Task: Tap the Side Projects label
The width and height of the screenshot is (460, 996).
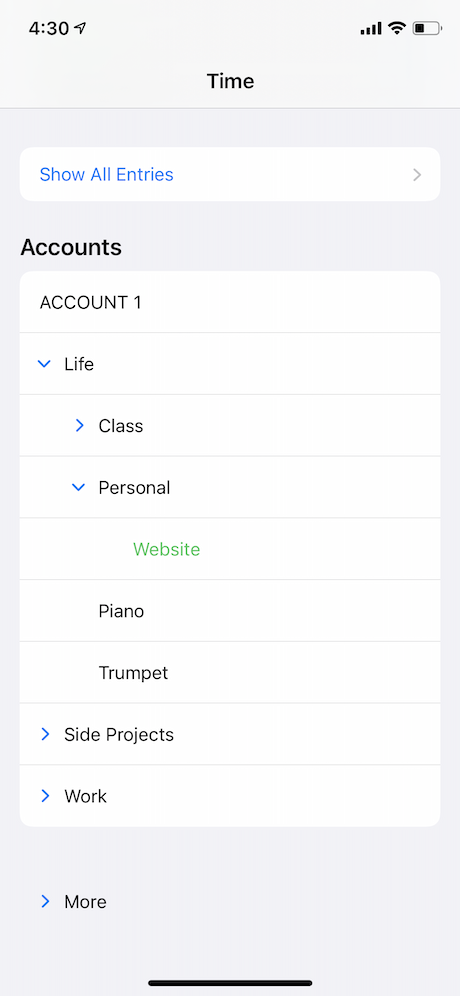Action: pos(119,734)
